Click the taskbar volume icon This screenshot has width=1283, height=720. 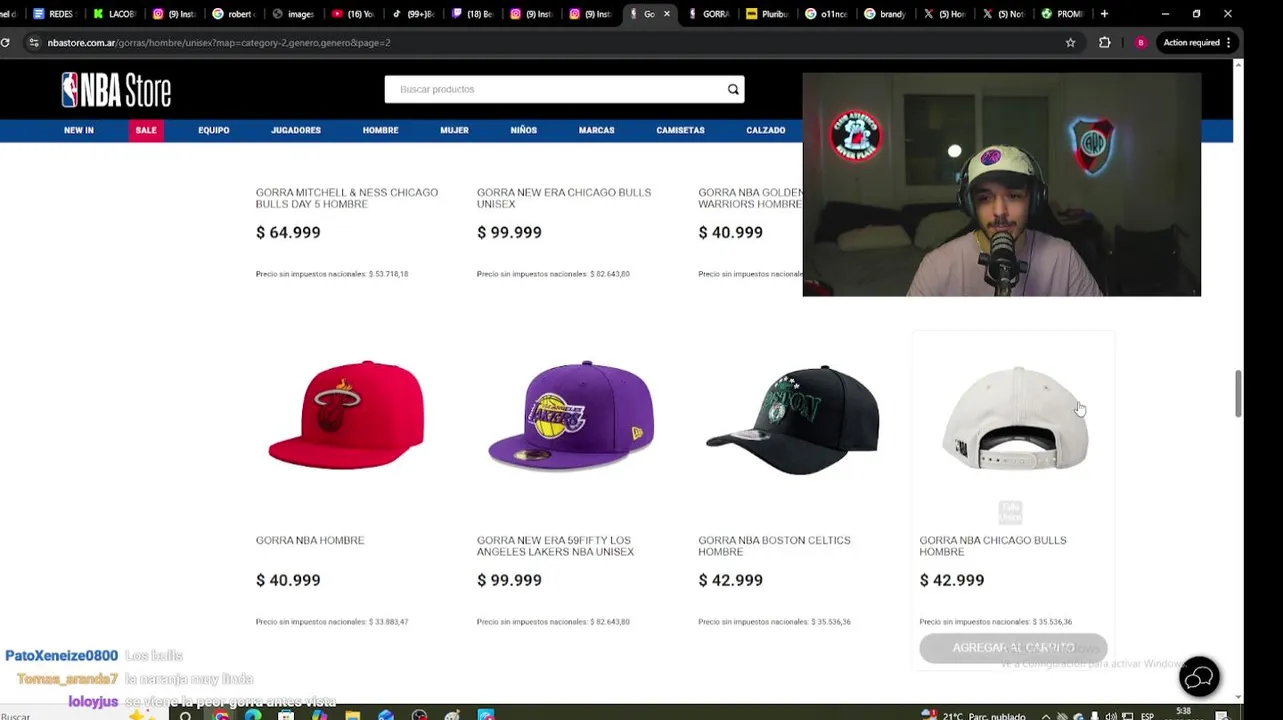(x=1111, y=715)
